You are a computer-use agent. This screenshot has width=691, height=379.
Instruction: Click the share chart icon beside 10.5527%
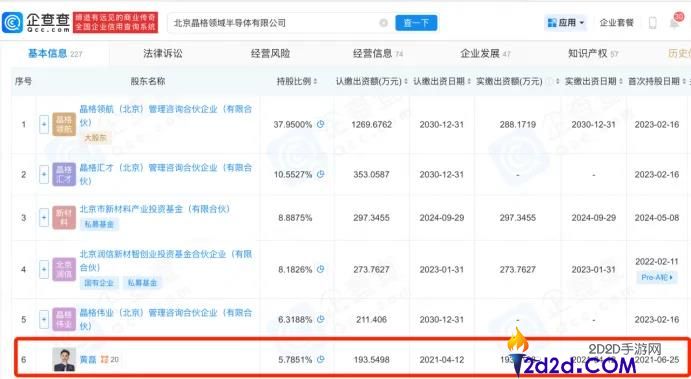(320, 175)
